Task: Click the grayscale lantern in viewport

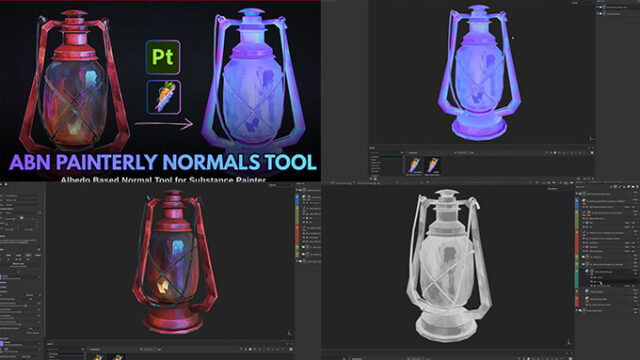Action: (448, 265)
